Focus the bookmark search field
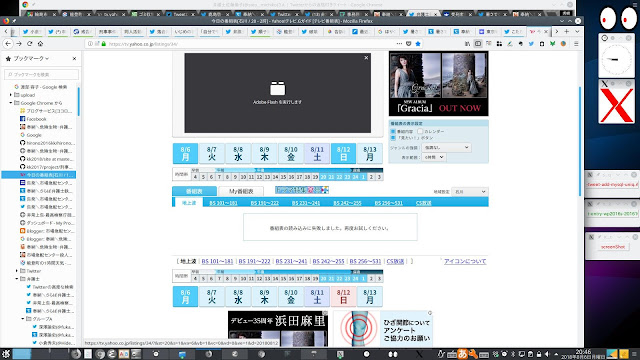Image resolution: width=640 pixels, height=360 pixels. coord(41,74)
